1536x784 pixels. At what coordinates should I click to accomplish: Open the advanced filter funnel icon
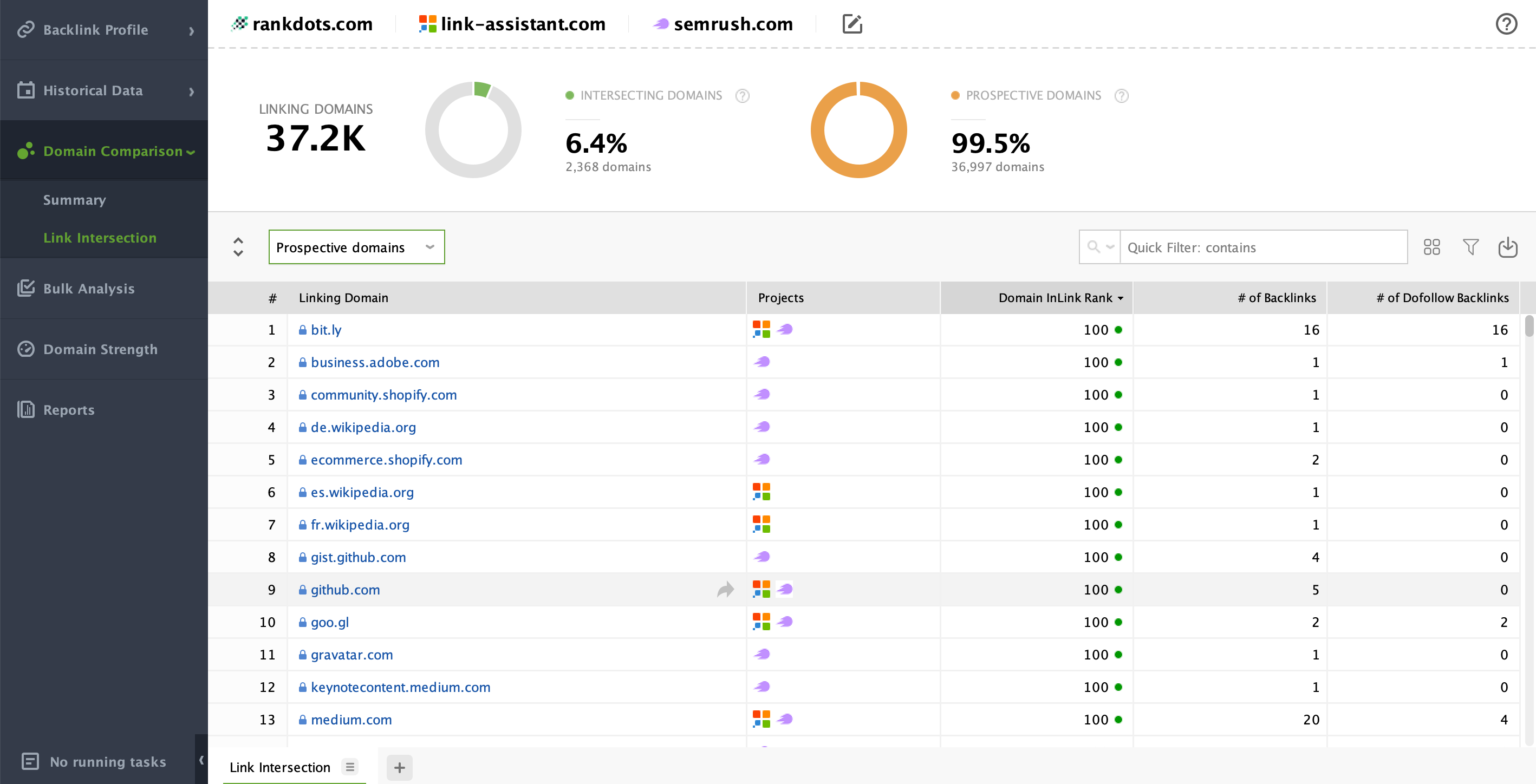1470,247
